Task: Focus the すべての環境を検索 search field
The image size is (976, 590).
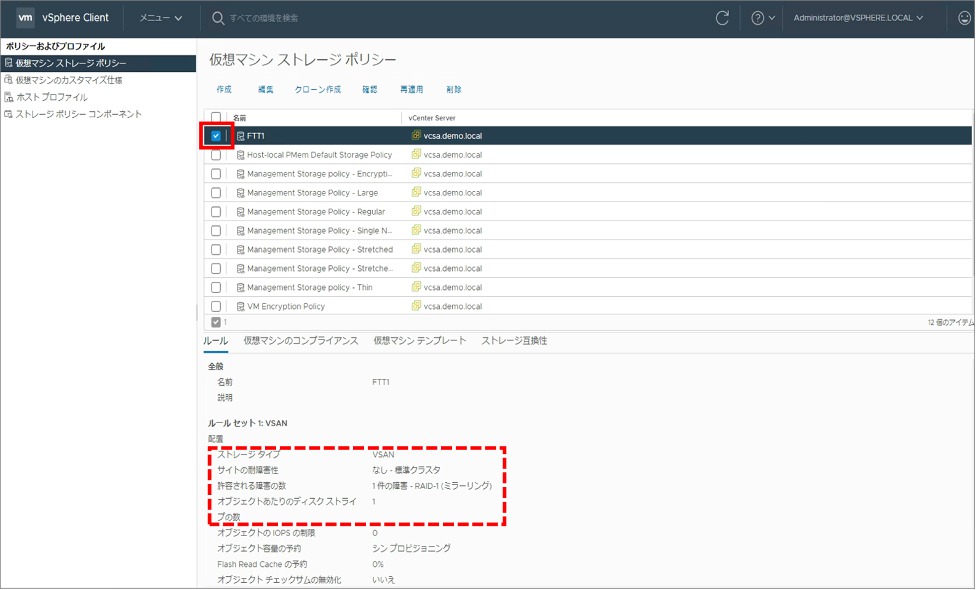Action: (264, 18)
